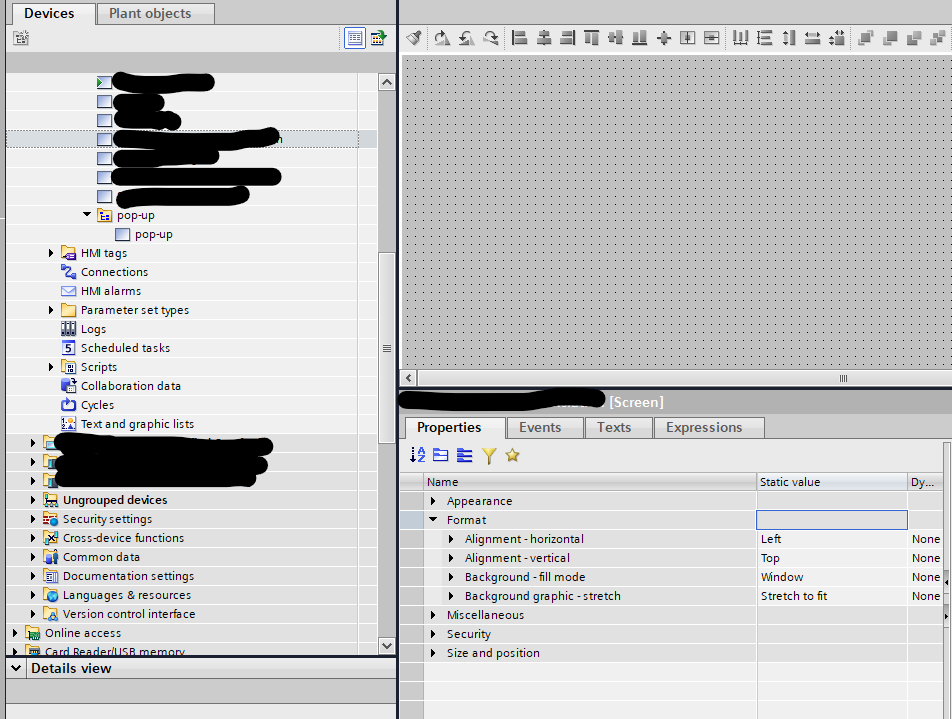Open the Expressions tab

[704, 427]
